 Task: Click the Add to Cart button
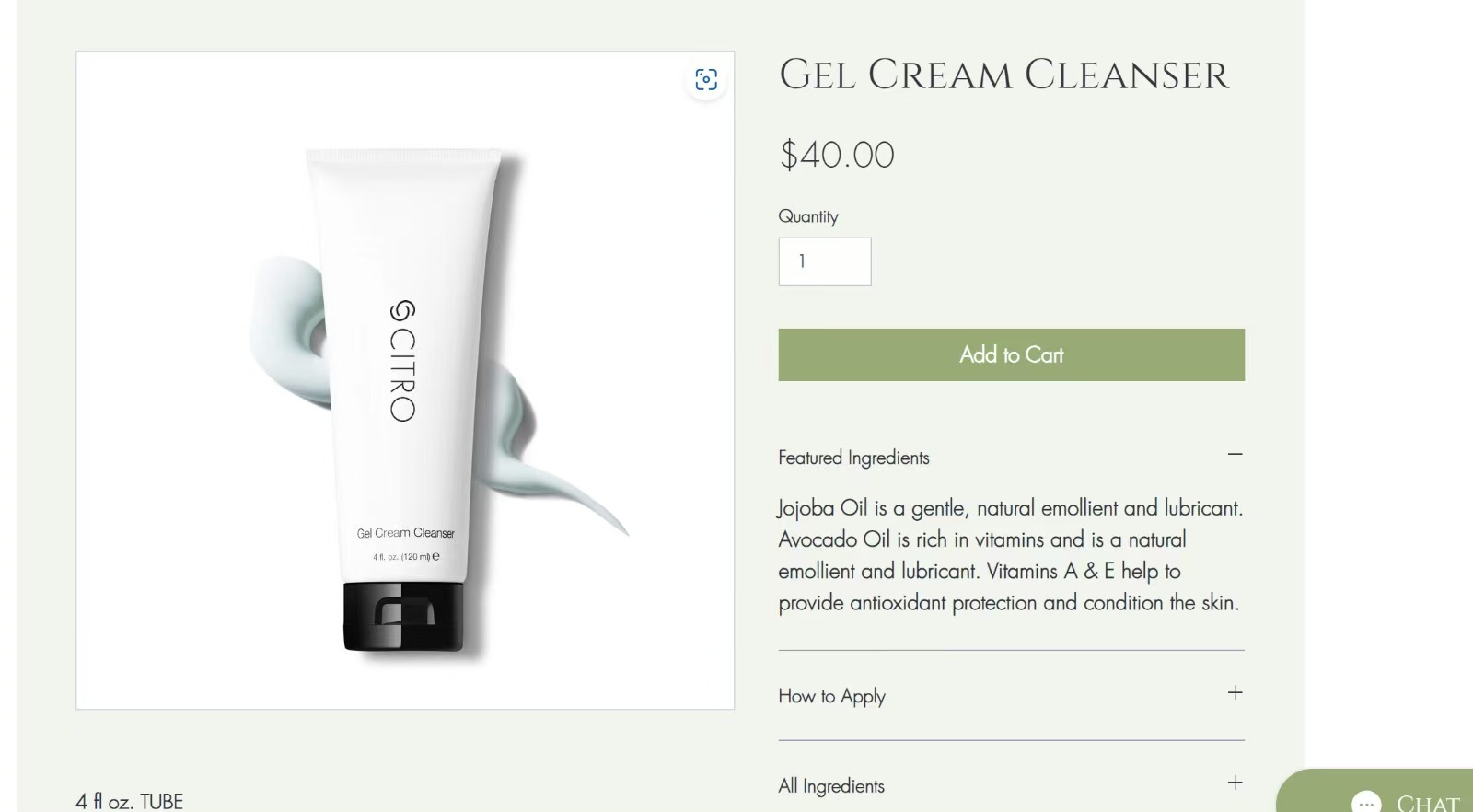1011,354
